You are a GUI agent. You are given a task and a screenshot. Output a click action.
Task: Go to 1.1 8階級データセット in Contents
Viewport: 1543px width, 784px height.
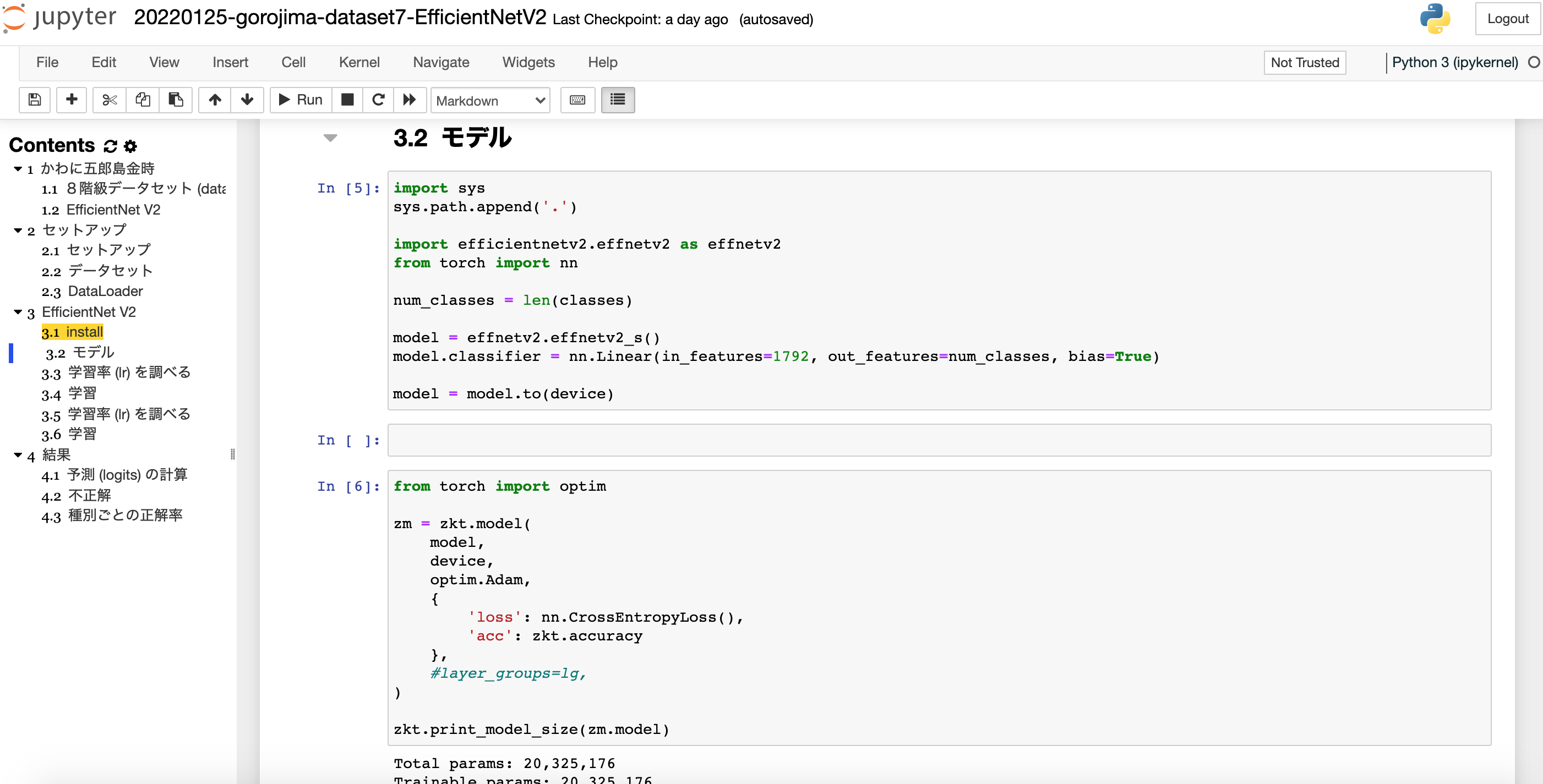click(x=134, y=189)
